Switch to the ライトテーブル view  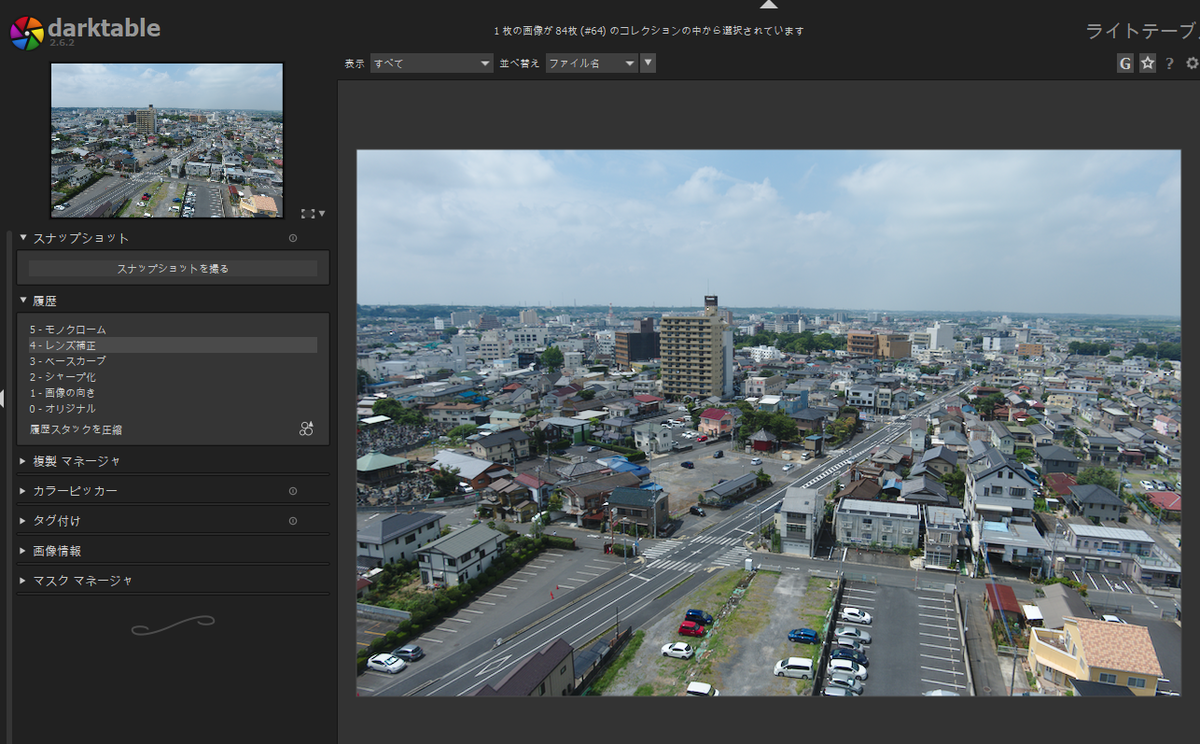(1143, 31)
